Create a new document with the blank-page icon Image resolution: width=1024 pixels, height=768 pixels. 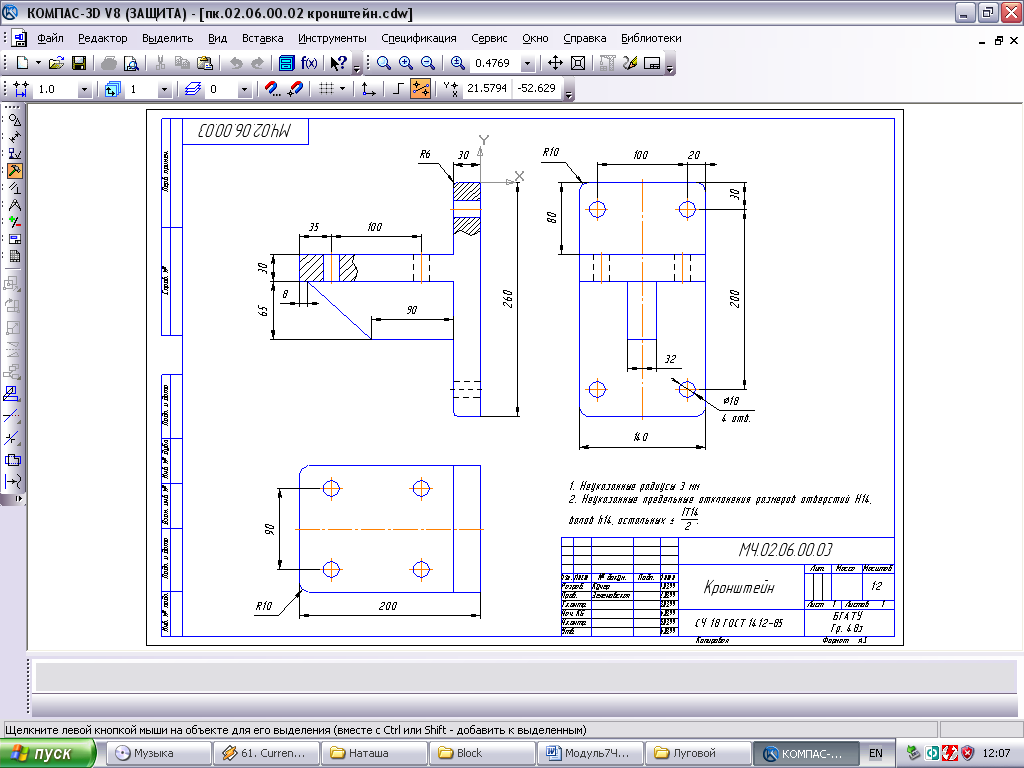[x=22, y=63]
